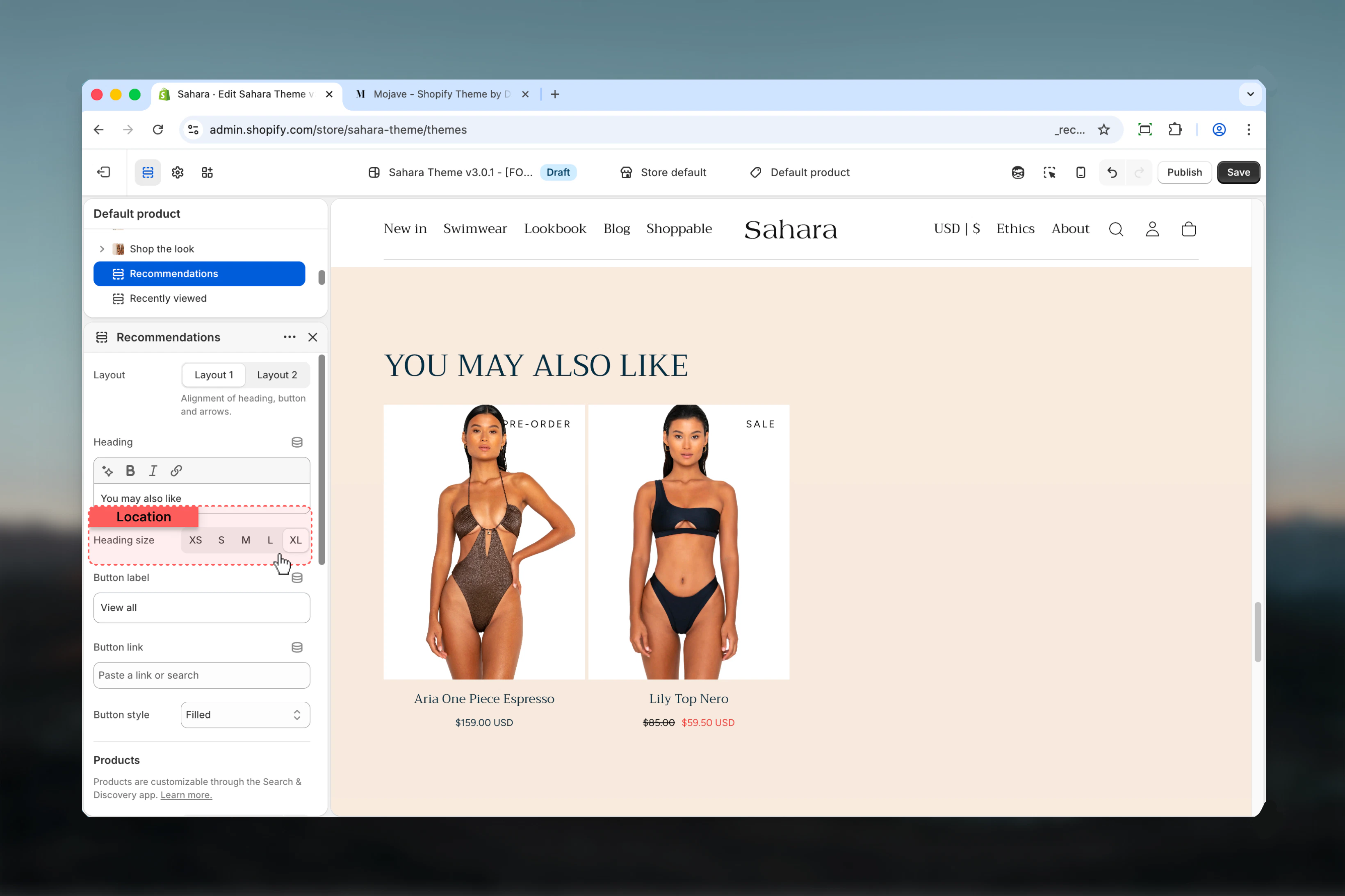The width and height of the screenshot is (1345, 896).
Task: Open the Aria One Piece Espresso product link
Action: point(484,698)
